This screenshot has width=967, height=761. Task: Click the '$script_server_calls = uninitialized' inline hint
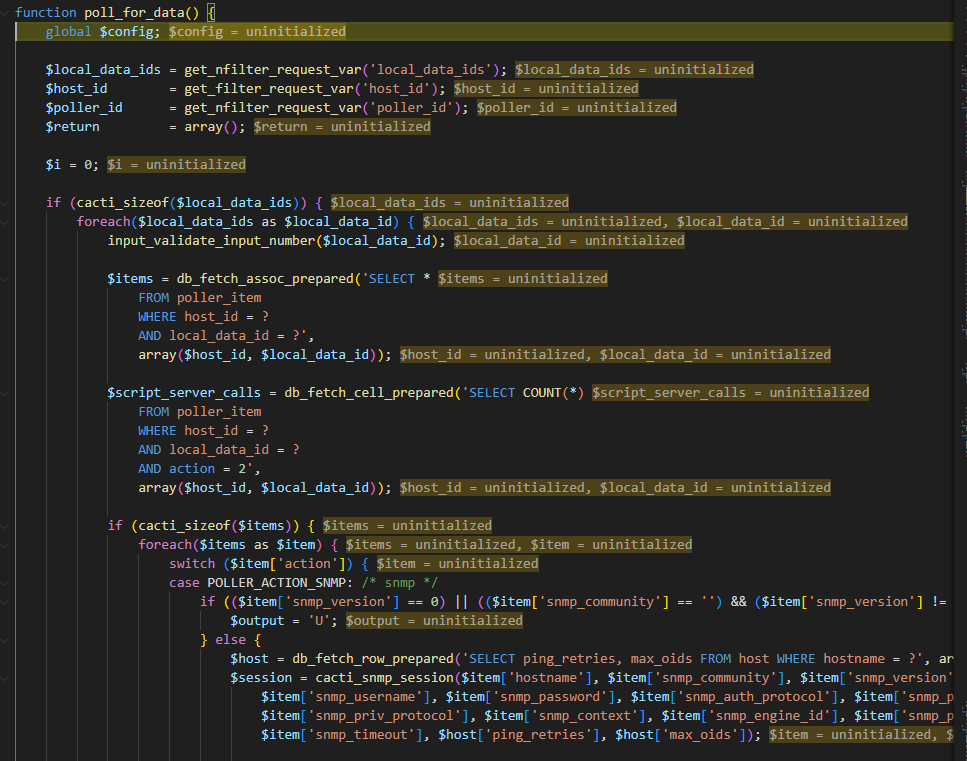tap(731, 393)
